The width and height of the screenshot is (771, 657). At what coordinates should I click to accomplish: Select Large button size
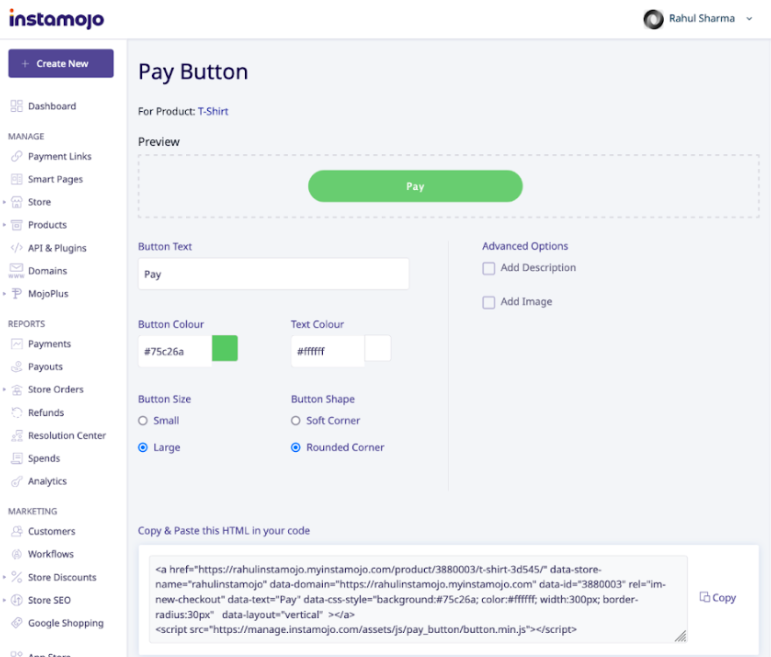(143, 448)
